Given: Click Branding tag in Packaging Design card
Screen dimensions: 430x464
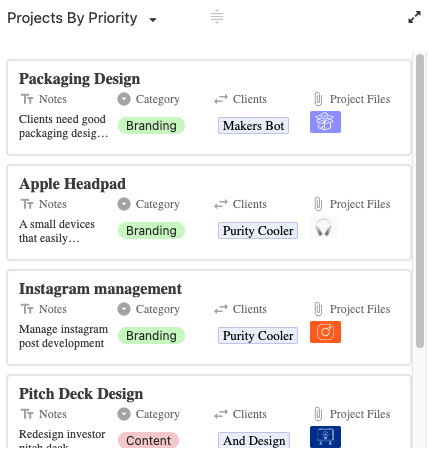Looking at the screenshot, I should 151,126.
